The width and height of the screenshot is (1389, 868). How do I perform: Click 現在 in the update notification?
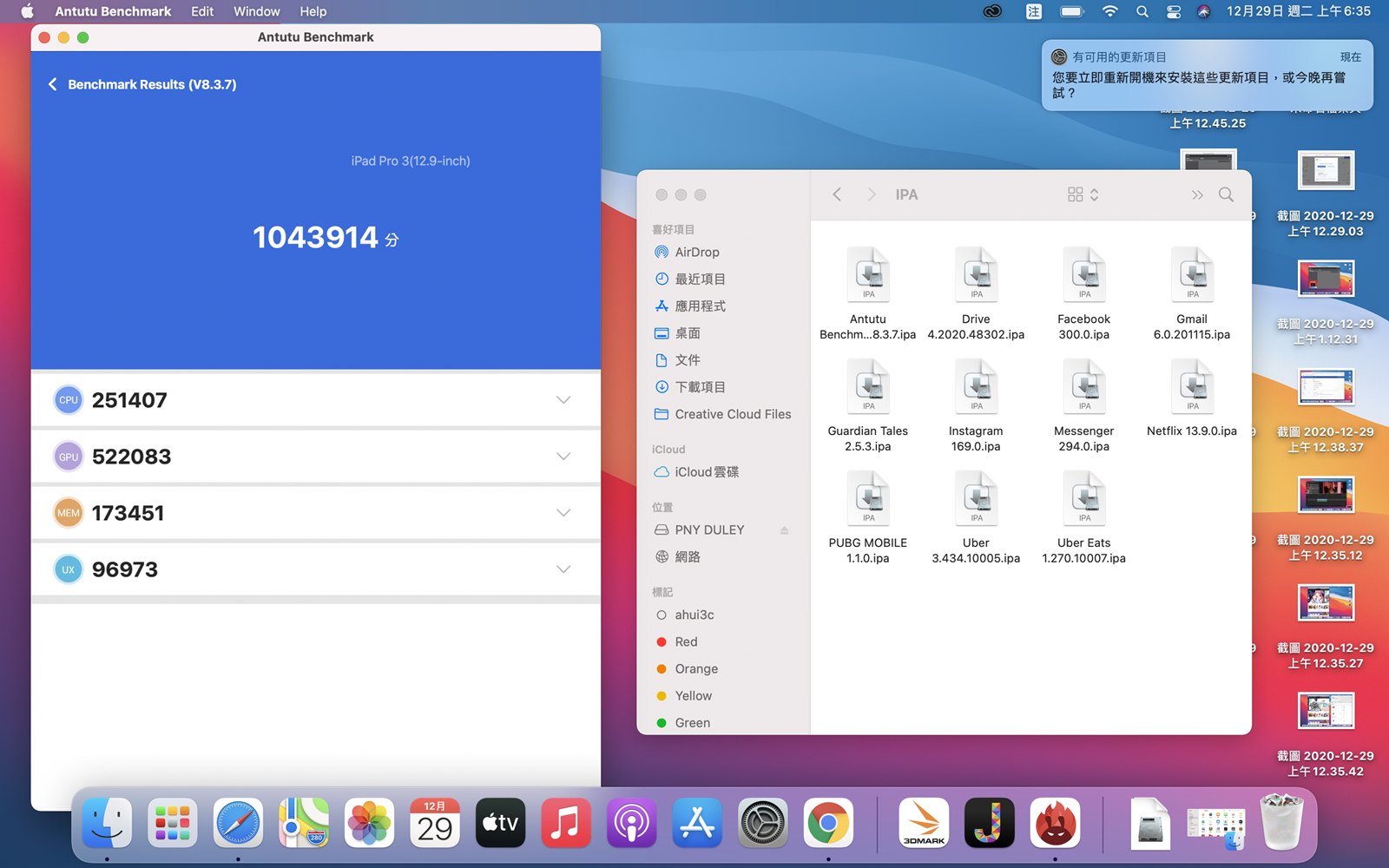[x=1351, y=56]
